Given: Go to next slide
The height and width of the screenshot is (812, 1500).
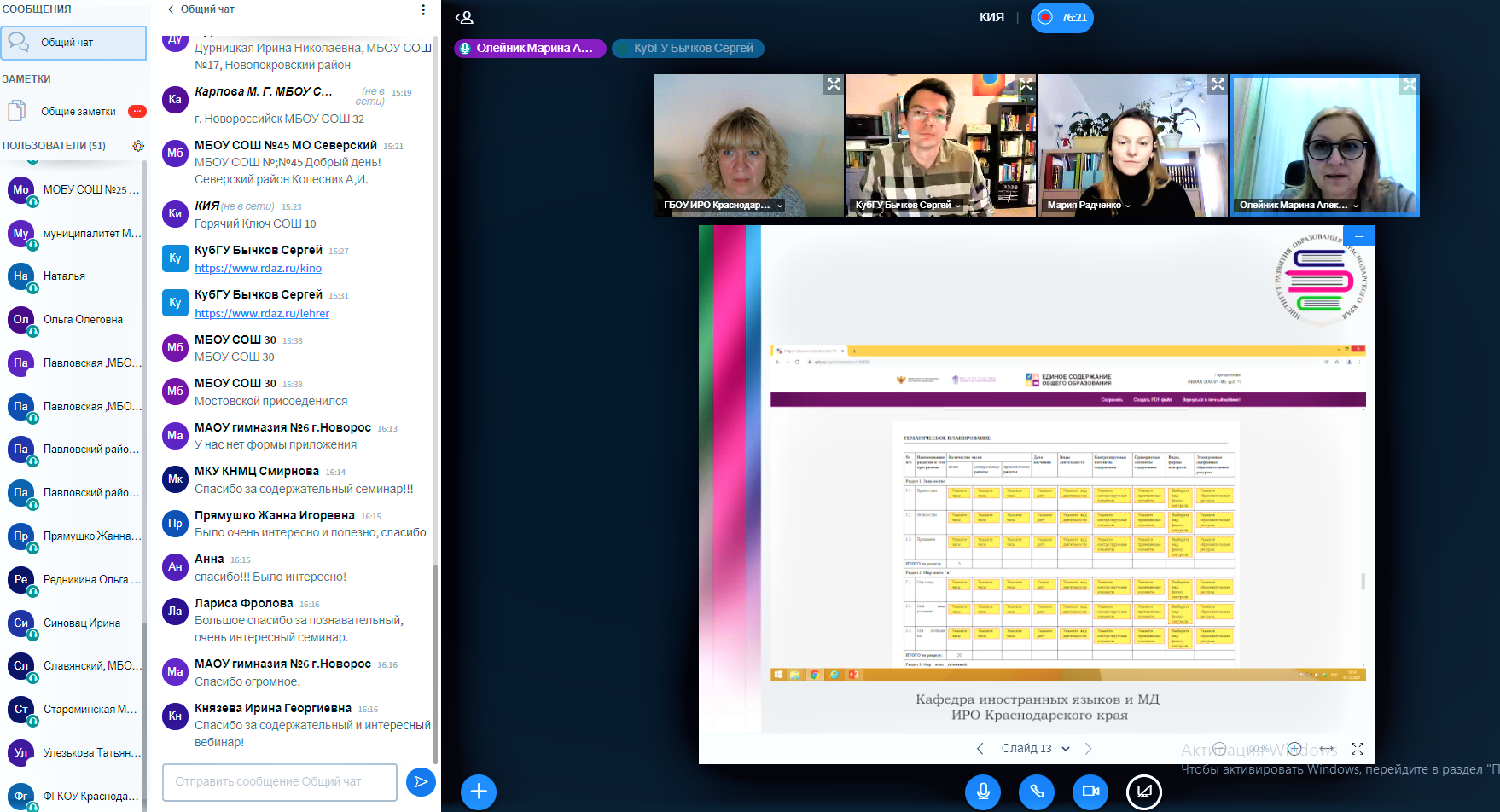Looking at the screenshot, I should pyautogui.click(x=1088, y=749).
